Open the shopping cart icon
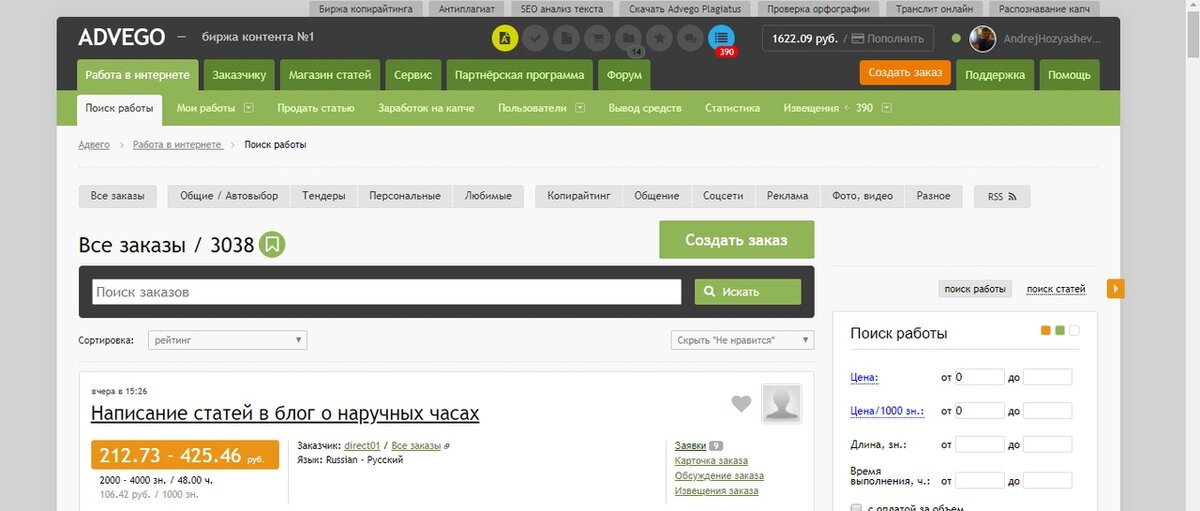 point(598,39)
